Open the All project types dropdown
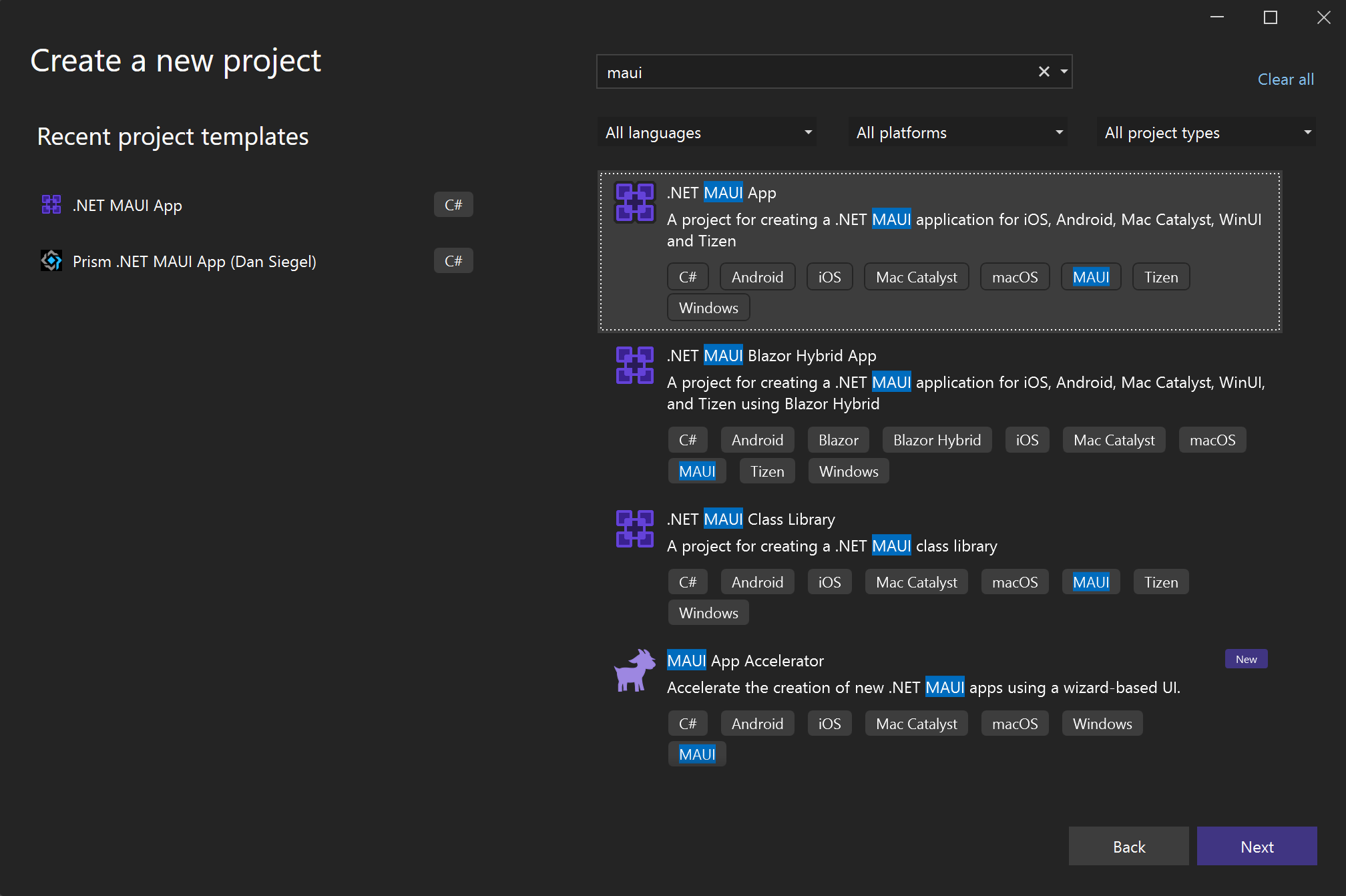 pyautogui.click(x=1206, y=132)
